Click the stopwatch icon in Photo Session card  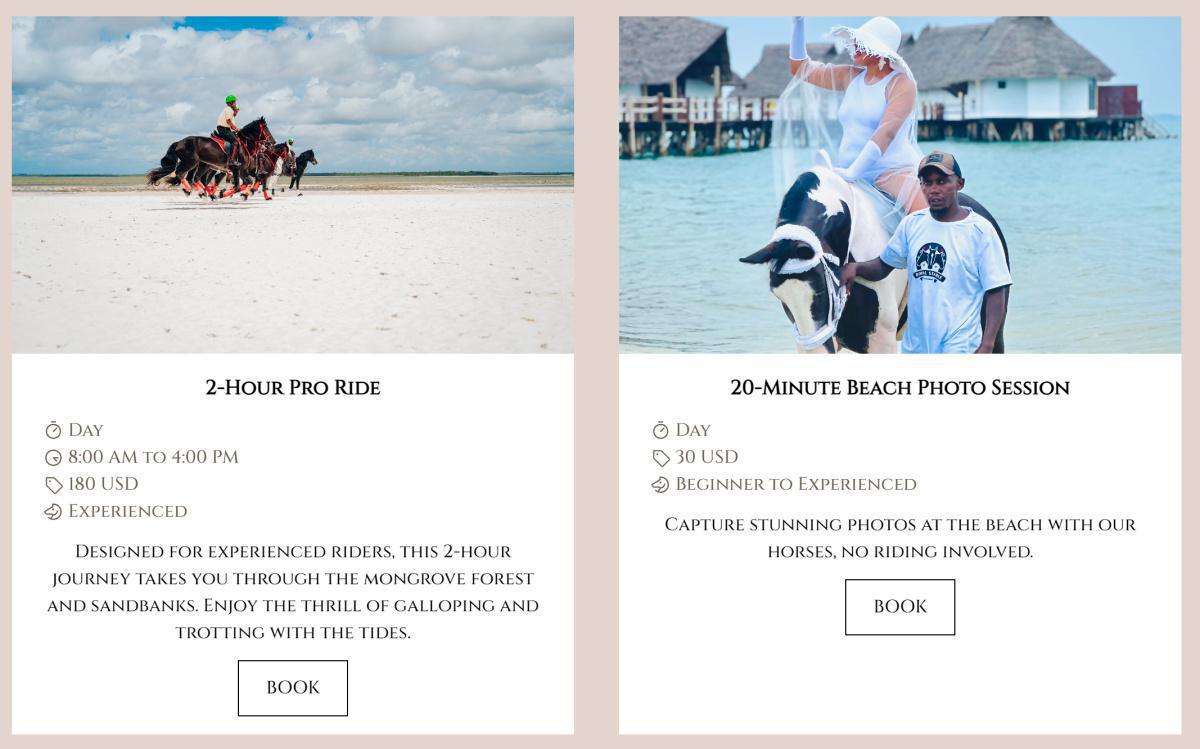[660, 430]
